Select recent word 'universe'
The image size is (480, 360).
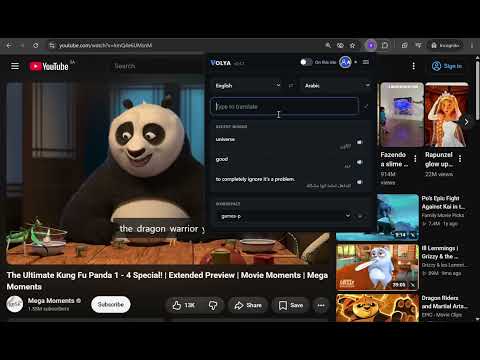225,139
